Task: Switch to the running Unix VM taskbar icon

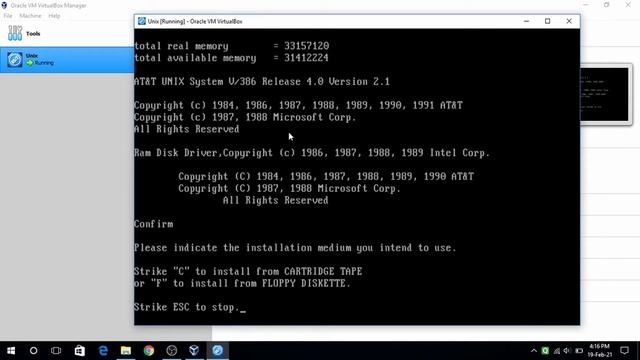Action: click(218, 351)
